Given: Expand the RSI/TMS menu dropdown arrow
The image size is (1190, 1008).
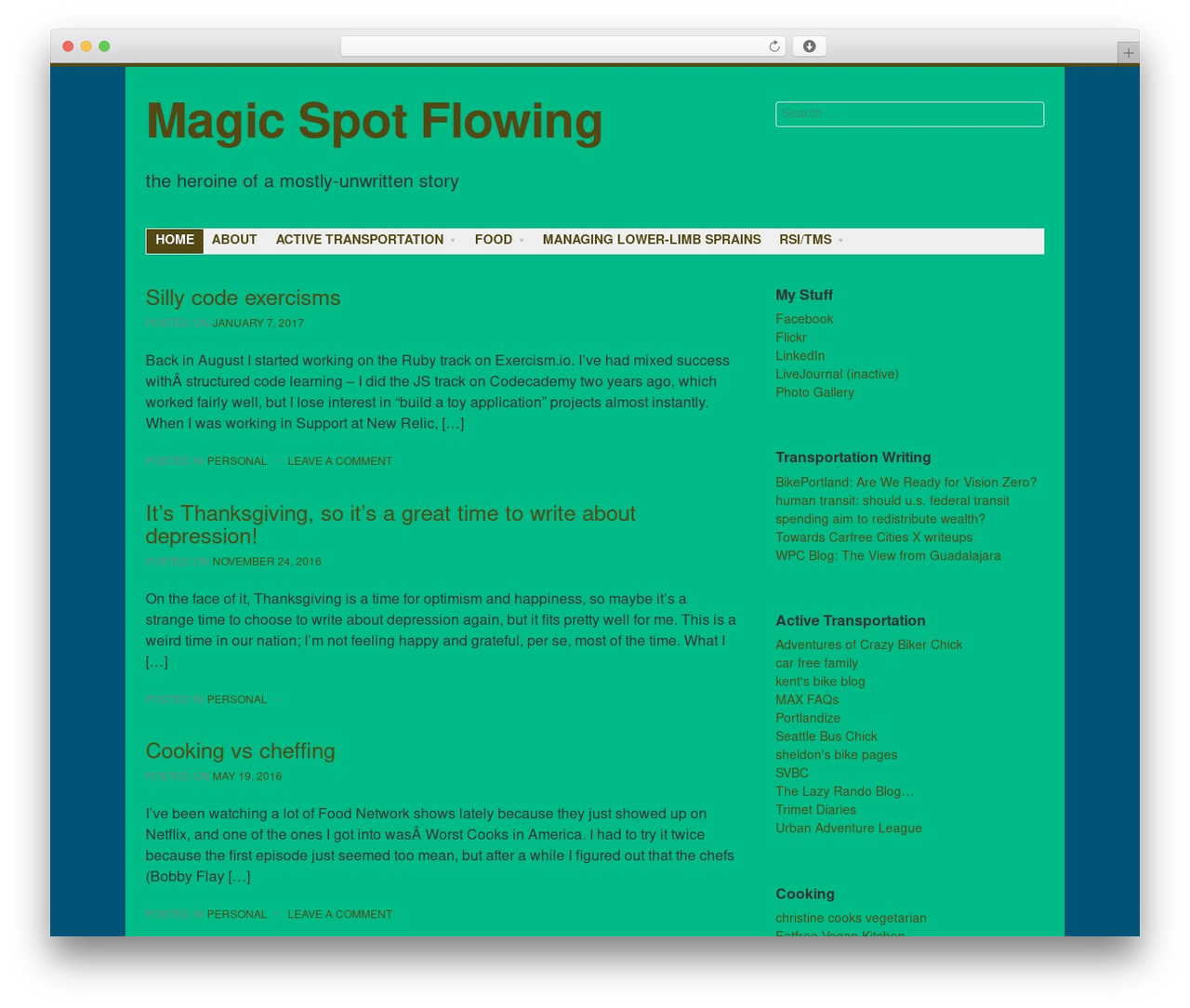Looking at the screenshot, I should click(x=840, y=241).
